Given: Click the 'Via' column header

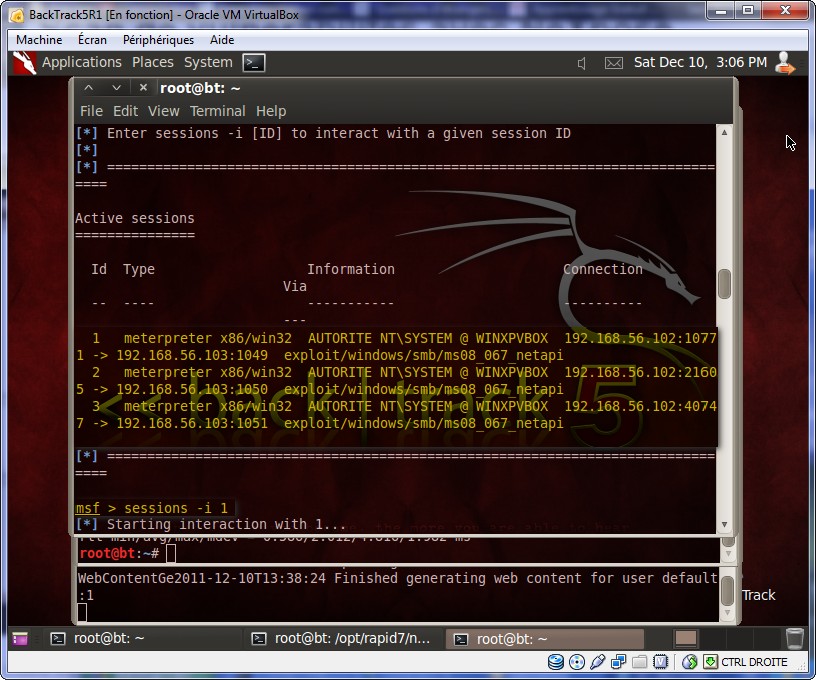Looking at the screenshot, I should coord(295,287).
